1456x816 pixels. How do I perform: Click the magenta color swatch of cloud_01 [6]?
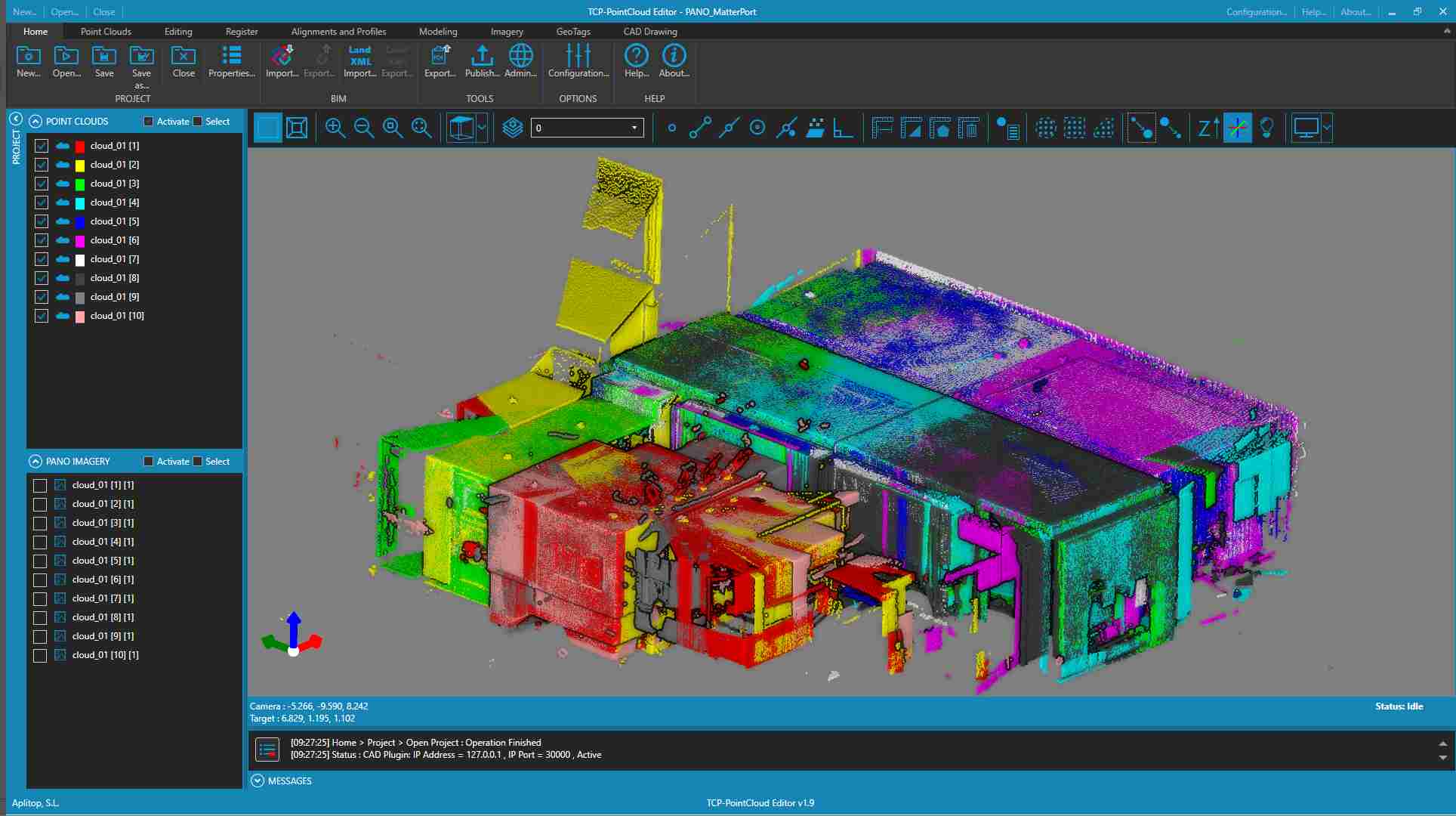pos(80,241)
